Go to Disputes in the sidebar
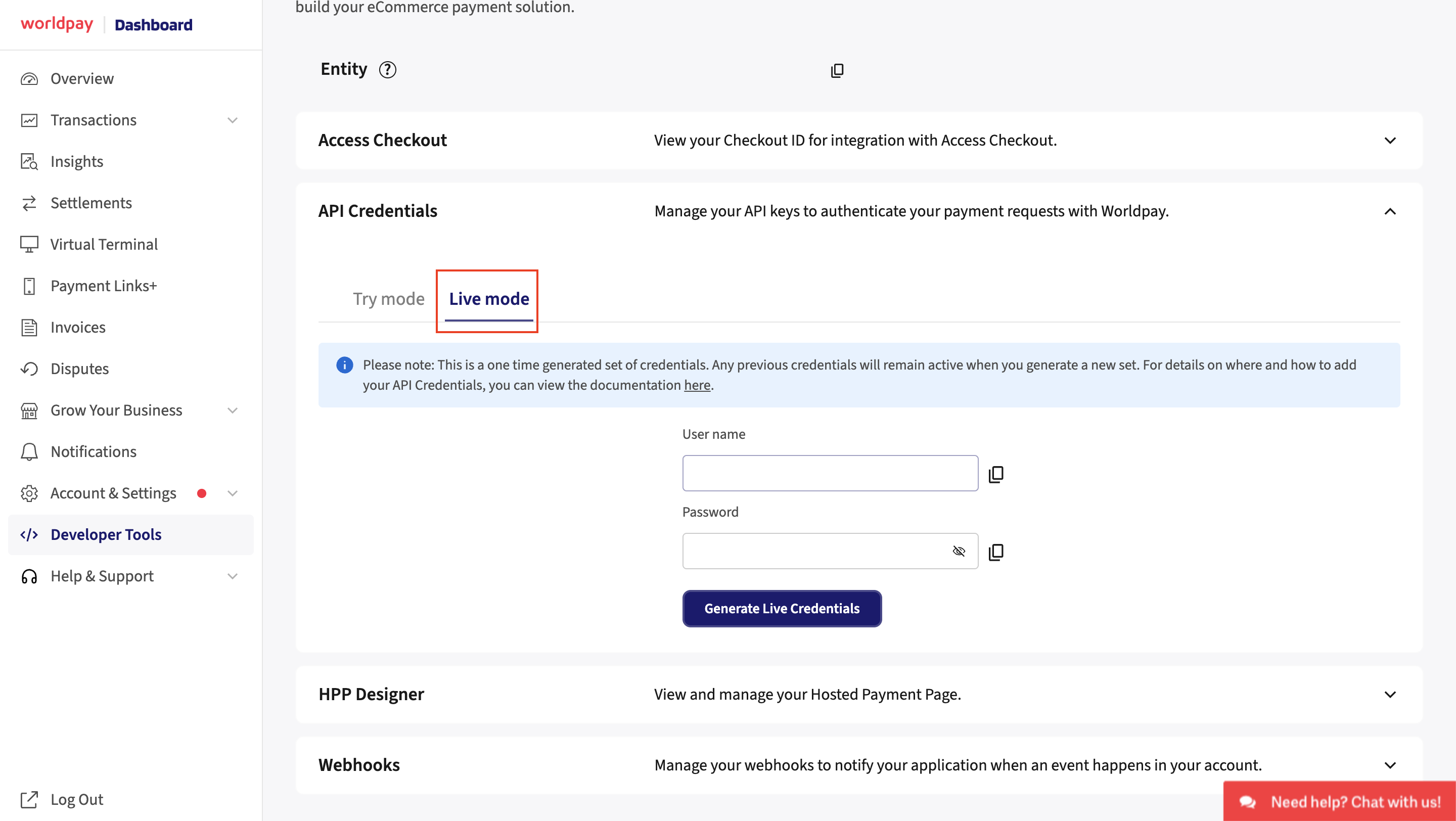This screenshot has width=1456, height=821. [80, 369]
